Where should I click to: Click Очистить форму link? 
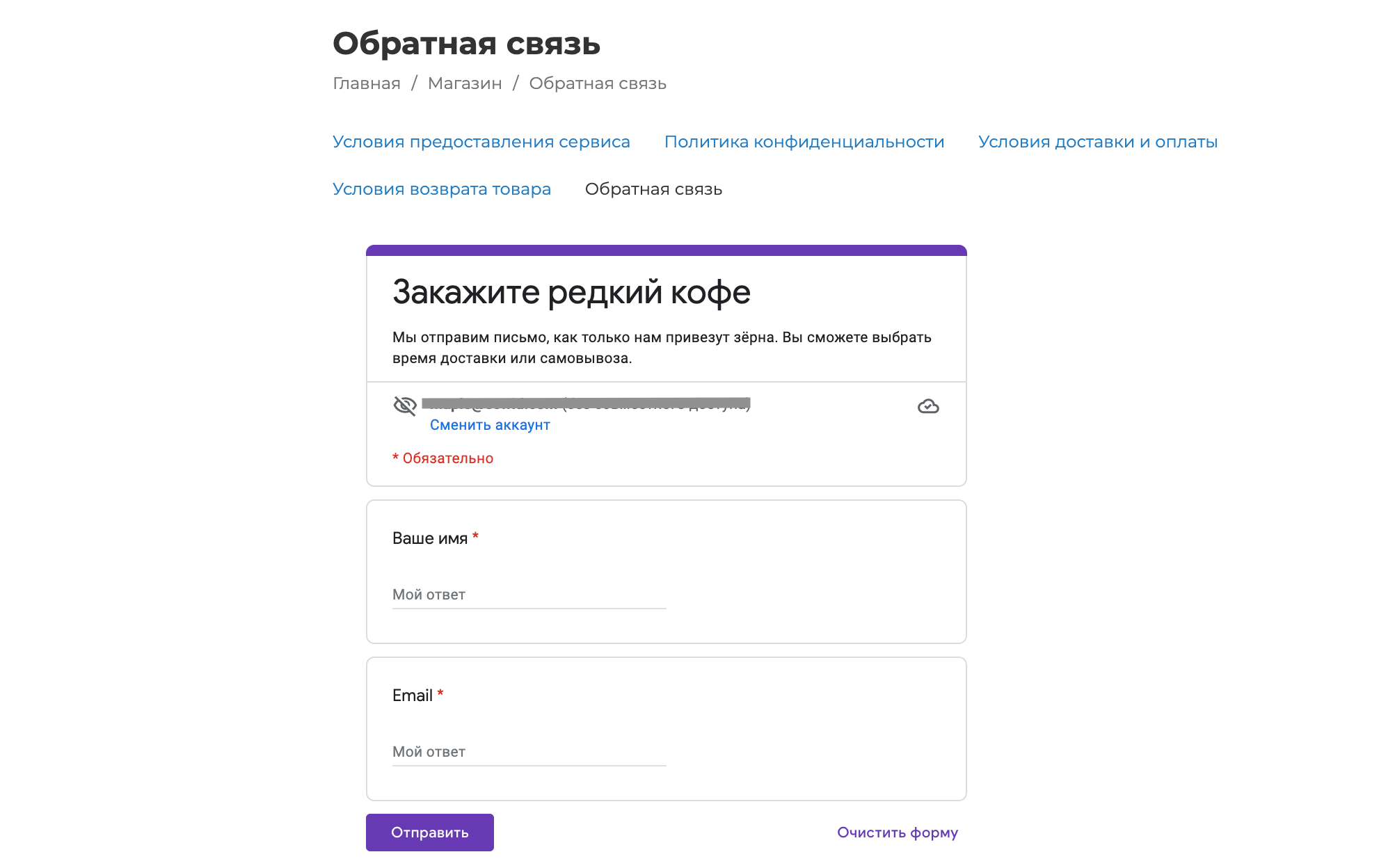[x=898, y=833]
